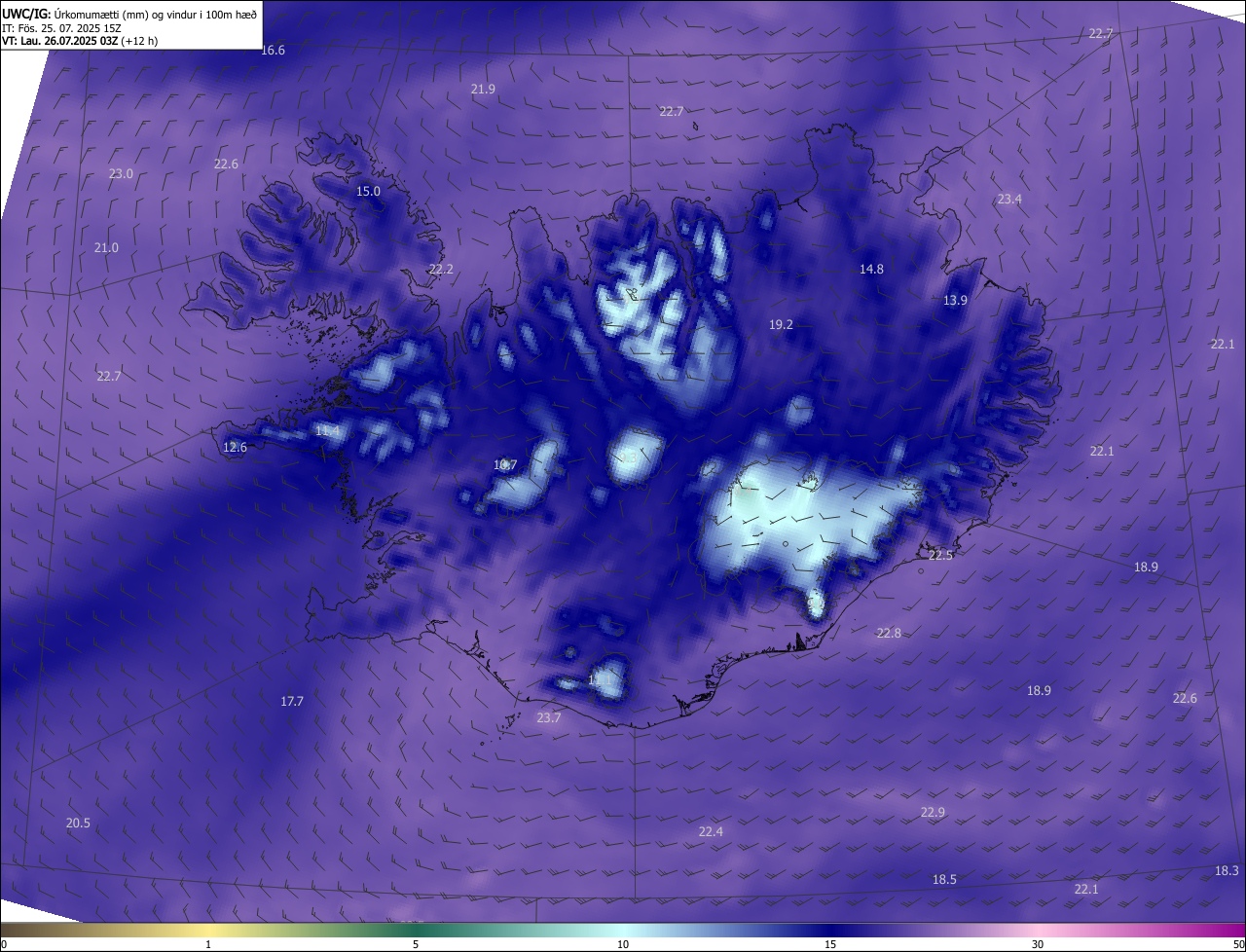
Task: Pick the 18.3 value label
Action: (x=1227, y=871)
